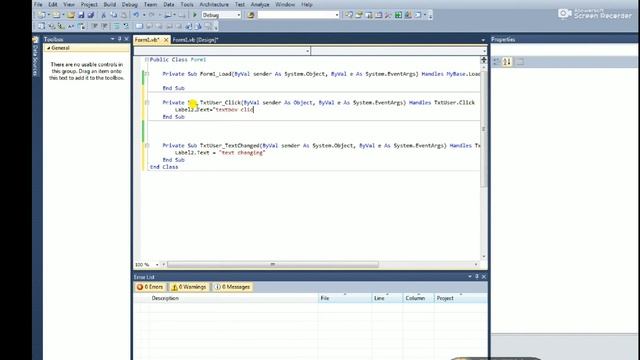This screenshot has width=640, height=360.
Task: Open the Toolbox window position dropdown arrow
Action: tap(112, 39)
